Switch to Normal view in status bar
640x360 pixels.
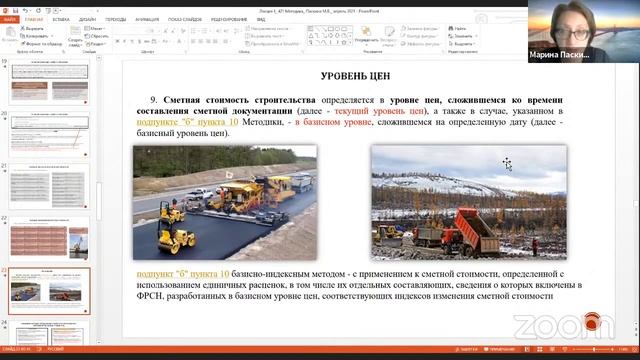(527, 349)
